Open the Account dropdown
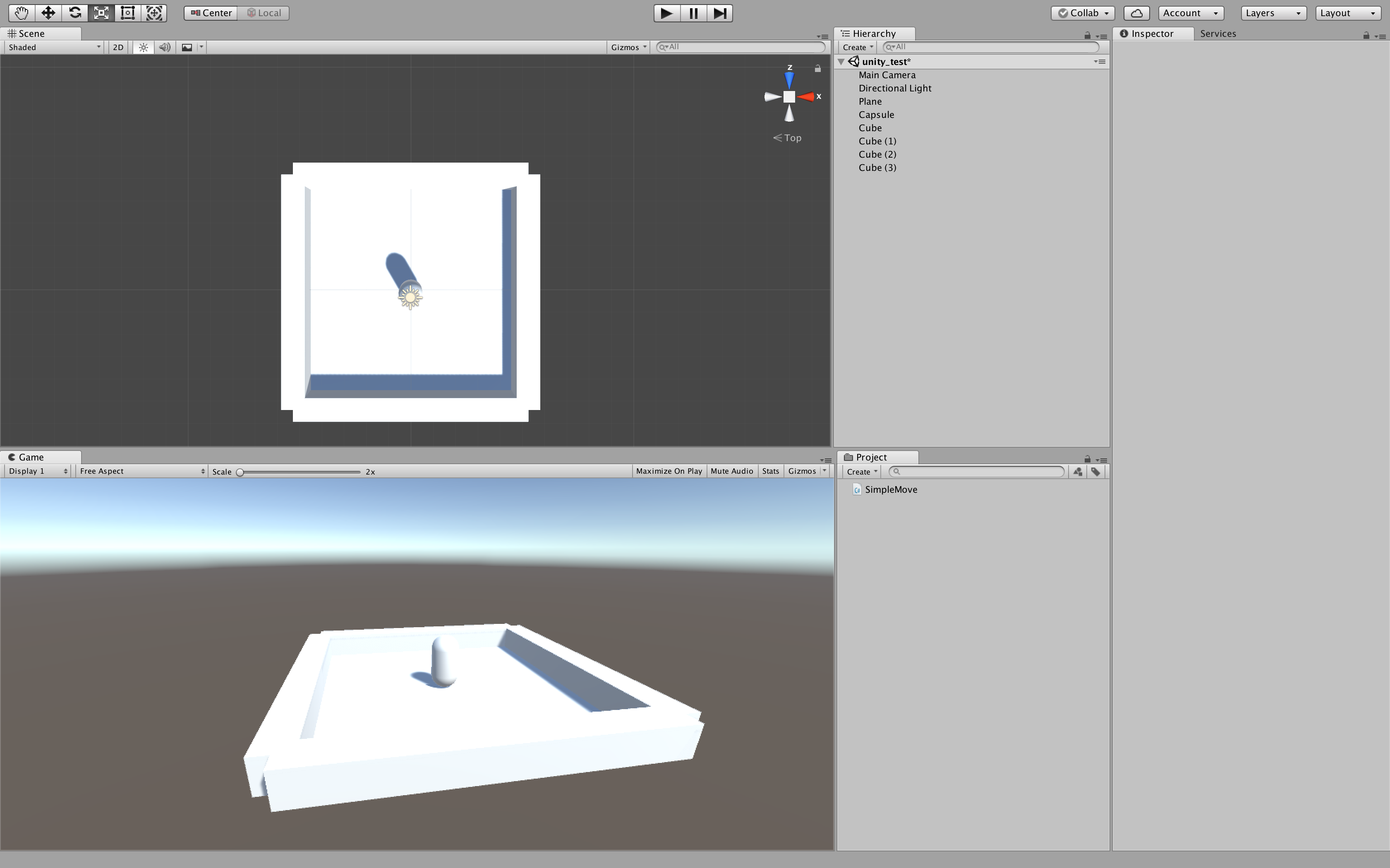Viewport: 1390px width, 868px height. (x=1191, y=13)
